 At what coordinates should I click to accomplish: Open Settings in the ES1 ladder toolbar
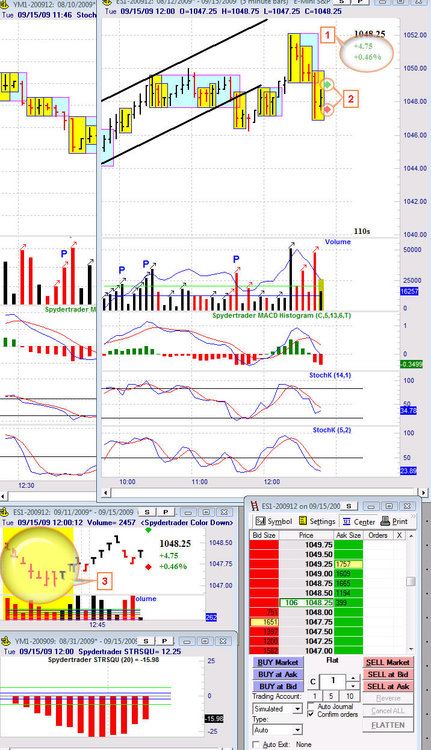click(x=315, y=521)
